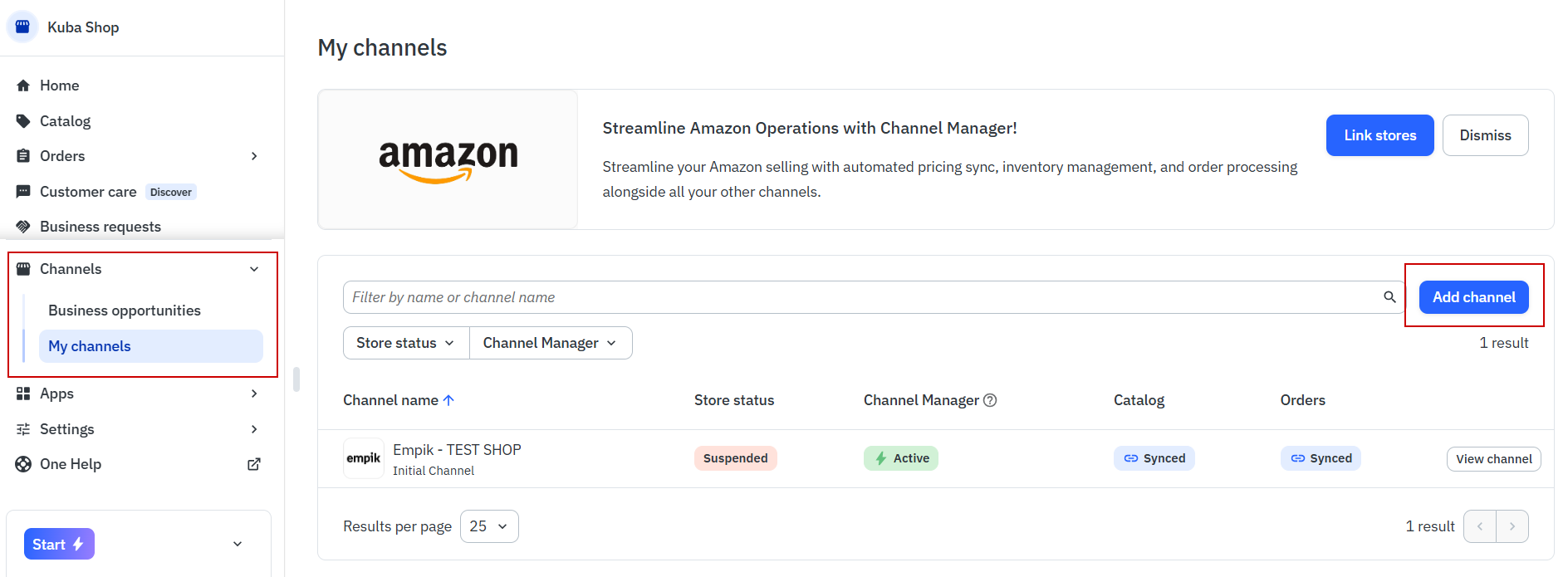Click the search magnifier icon in filter field
Image resolution: width=1568 pixels, height=577 pixels.
click(1389, 297)
